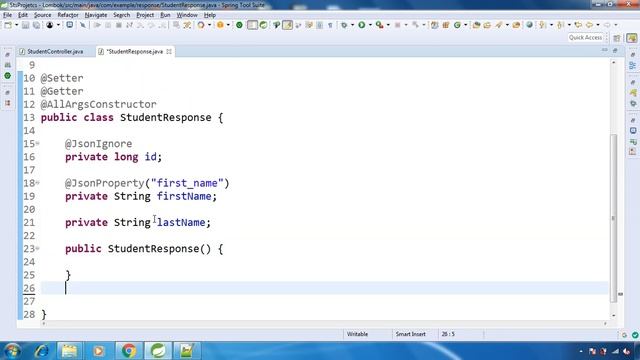
Task: Maximize the editor area
Action: pyautogui.click(x=615, y=51)
